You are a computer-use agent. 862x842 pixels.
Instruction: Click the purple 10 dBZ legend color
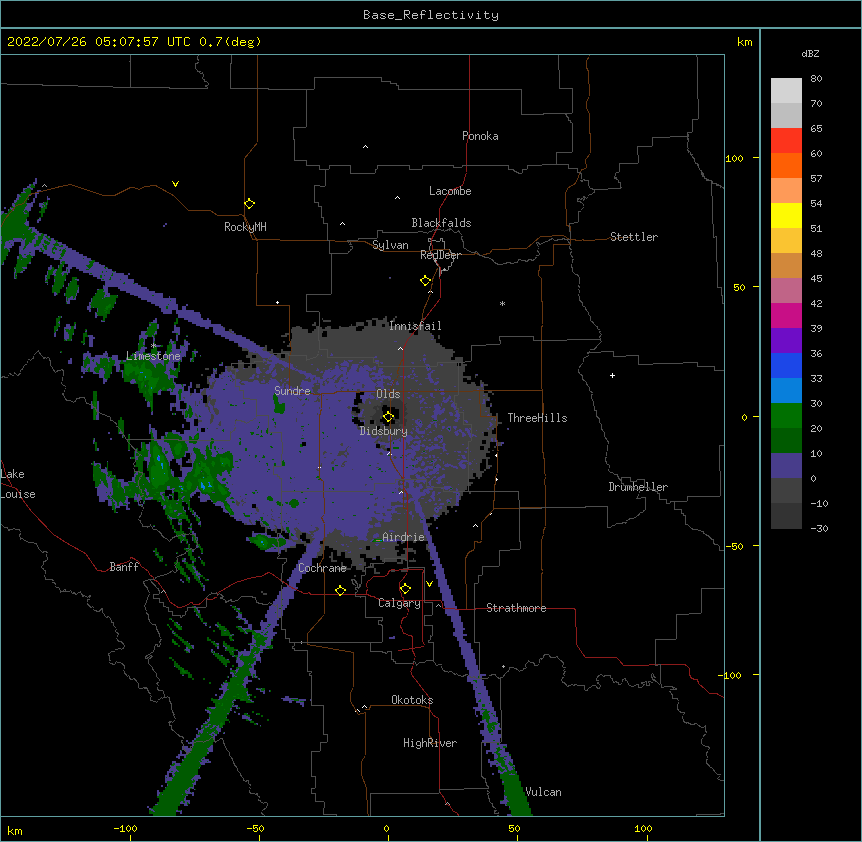click(786, 466)
